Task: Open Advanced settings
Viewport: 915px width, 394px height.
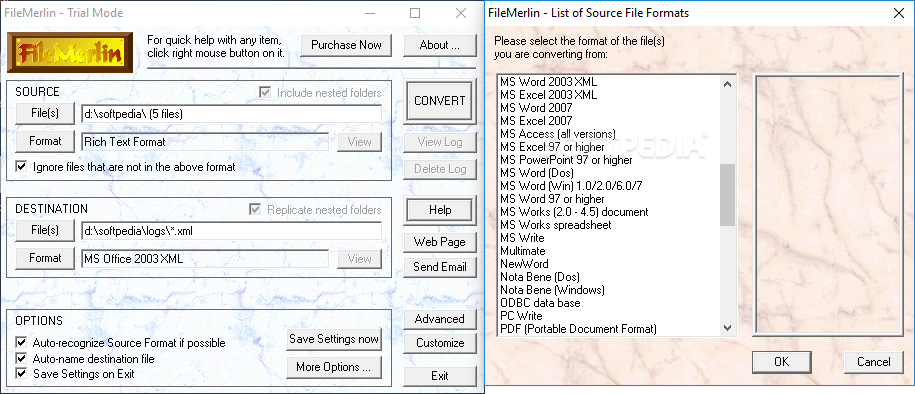Action: point(439,319)
